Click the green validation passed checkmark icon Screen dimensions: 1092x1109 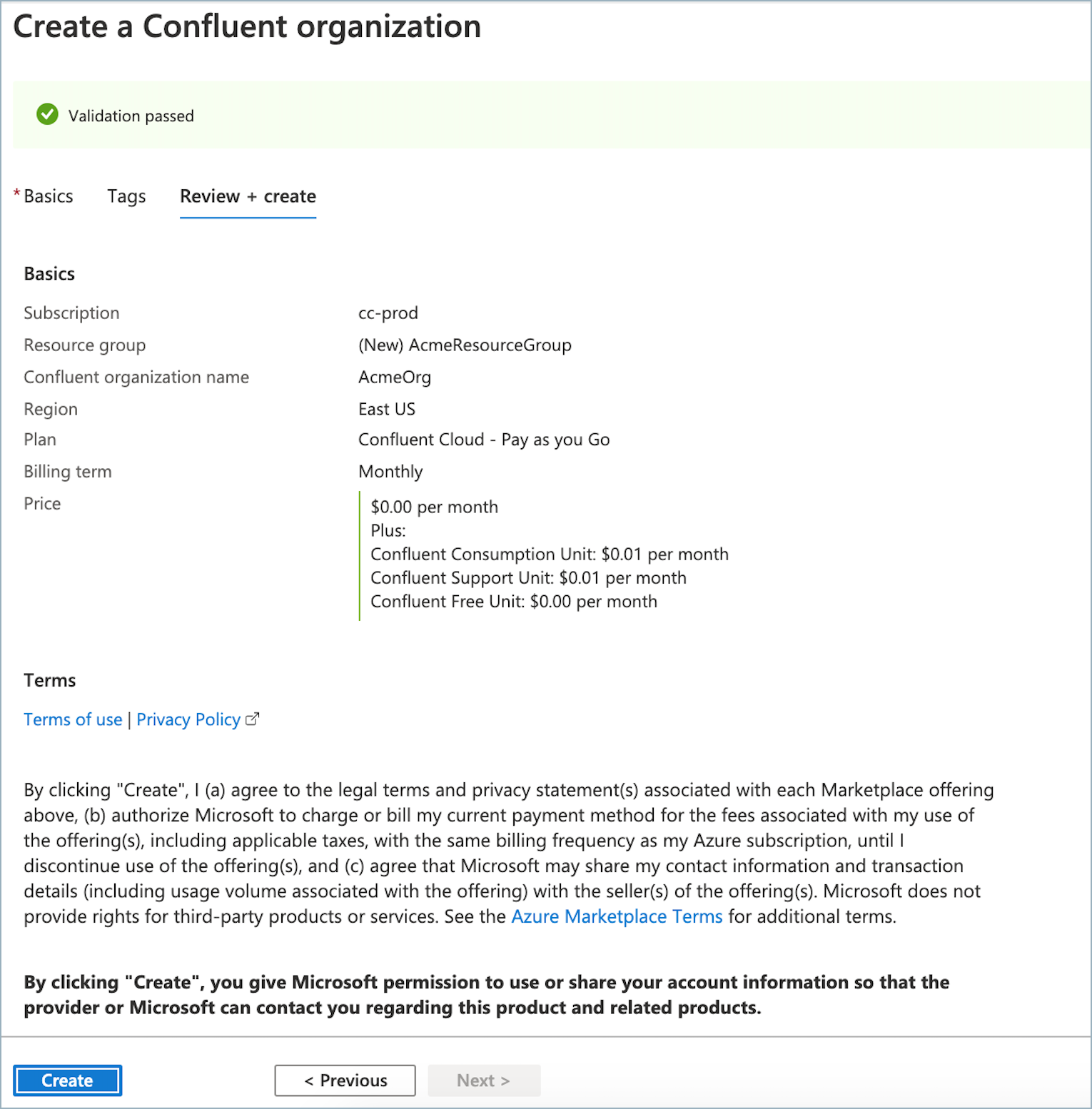(x=47, y=115)
